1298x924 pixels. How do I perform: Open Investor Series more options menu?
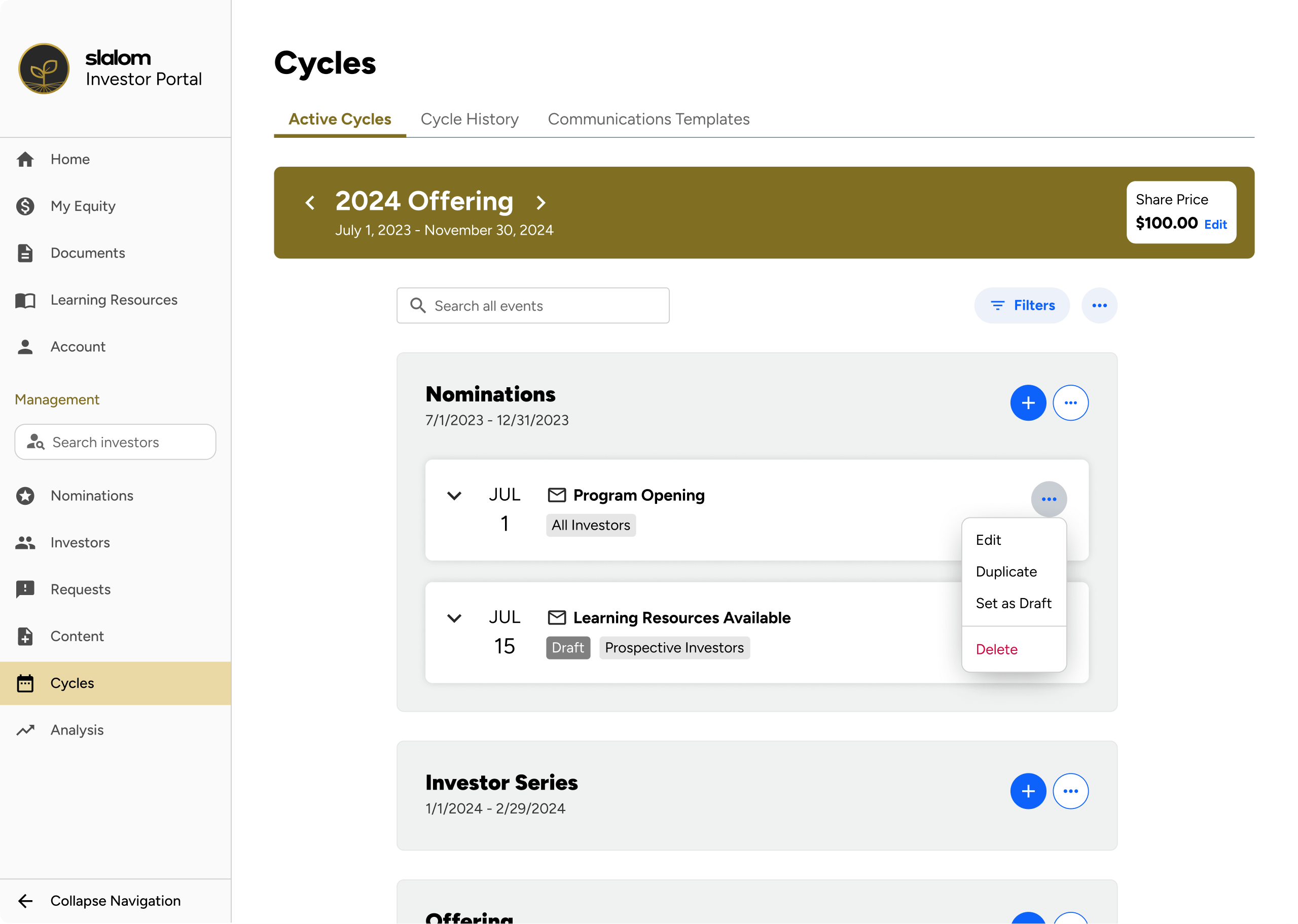[x=1070, y=791]
